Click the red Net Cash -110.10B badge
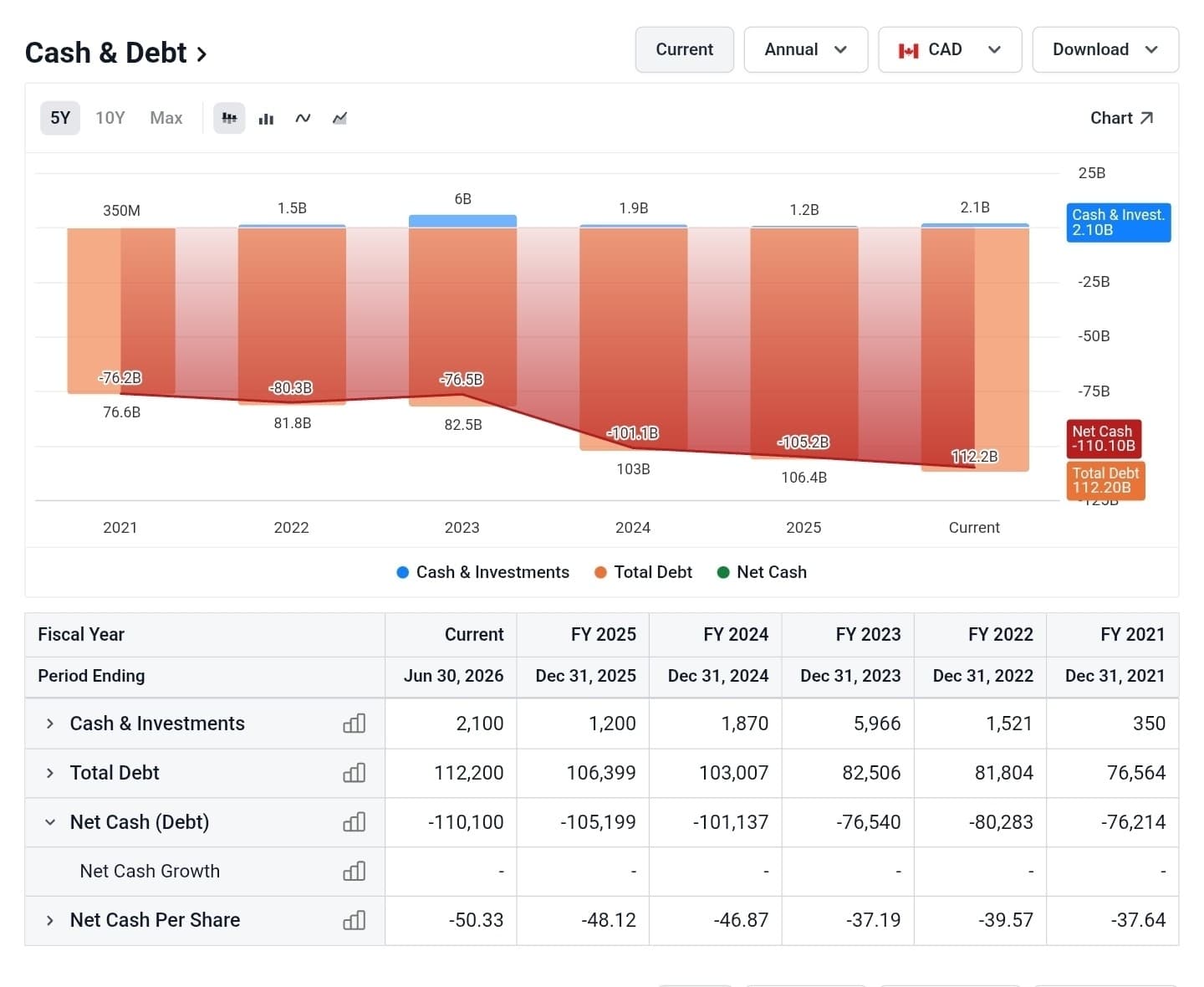The height and width of the screenshot is (987, 1204). pyautogui.click(x=1104, y=438)
